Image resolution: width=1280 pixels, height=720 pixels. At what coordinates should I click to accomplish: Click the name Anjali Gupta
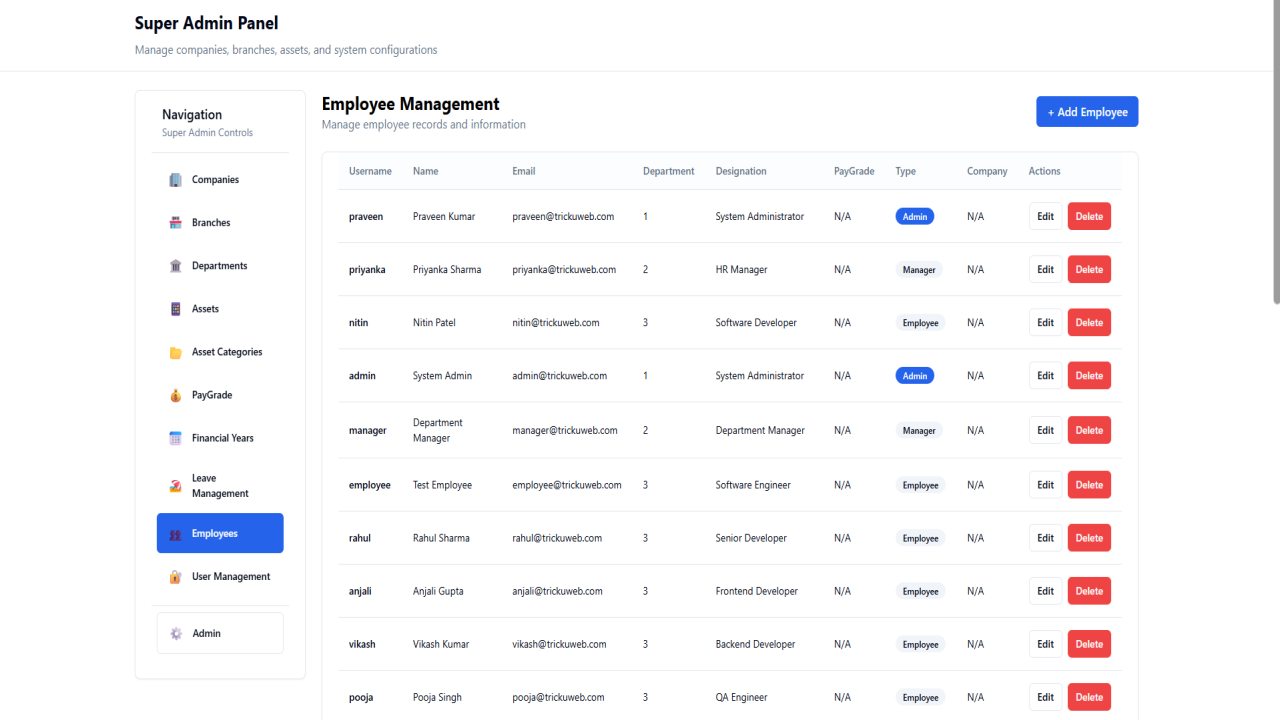click(x=438, y=591)
